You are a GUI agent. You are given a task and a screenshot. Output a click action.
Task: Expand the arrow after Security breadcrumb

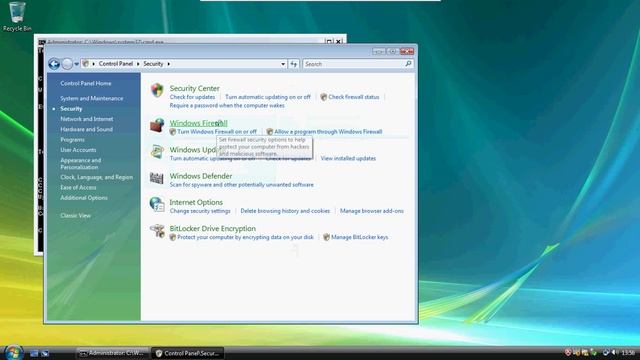click(x=168, y=64)
